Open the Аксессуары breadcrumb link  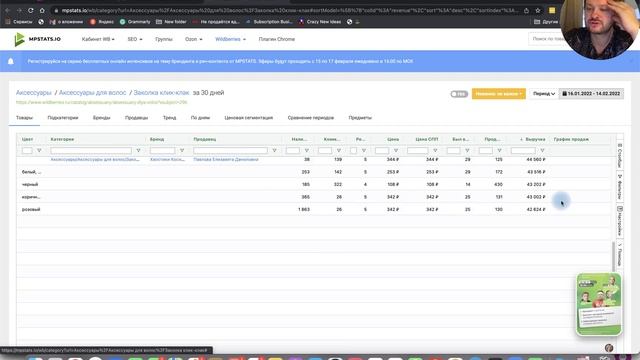click(x=33, y=93)
